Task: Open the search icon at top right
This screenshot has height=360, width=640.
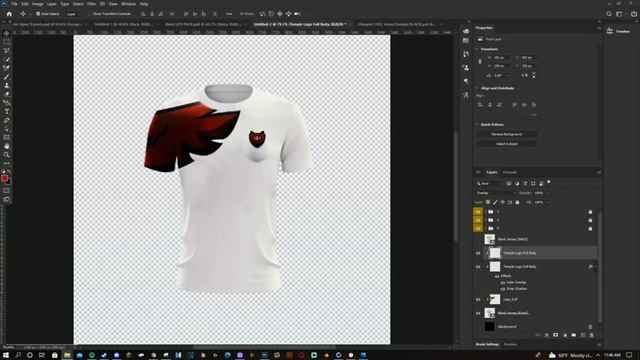Action: (609, 14)
